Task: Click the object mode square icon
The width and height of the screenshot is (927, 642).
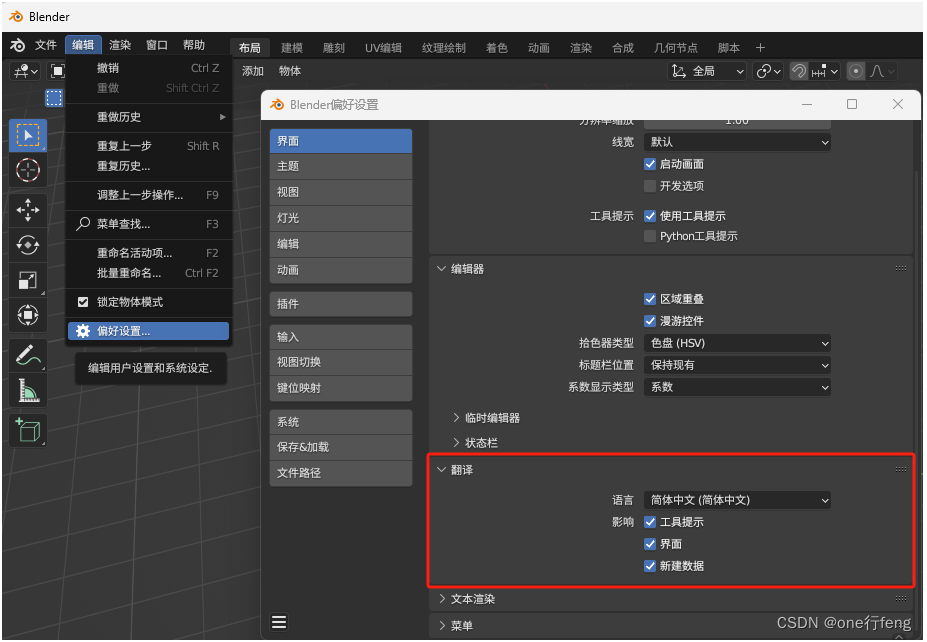Action: tap(57, 72)
